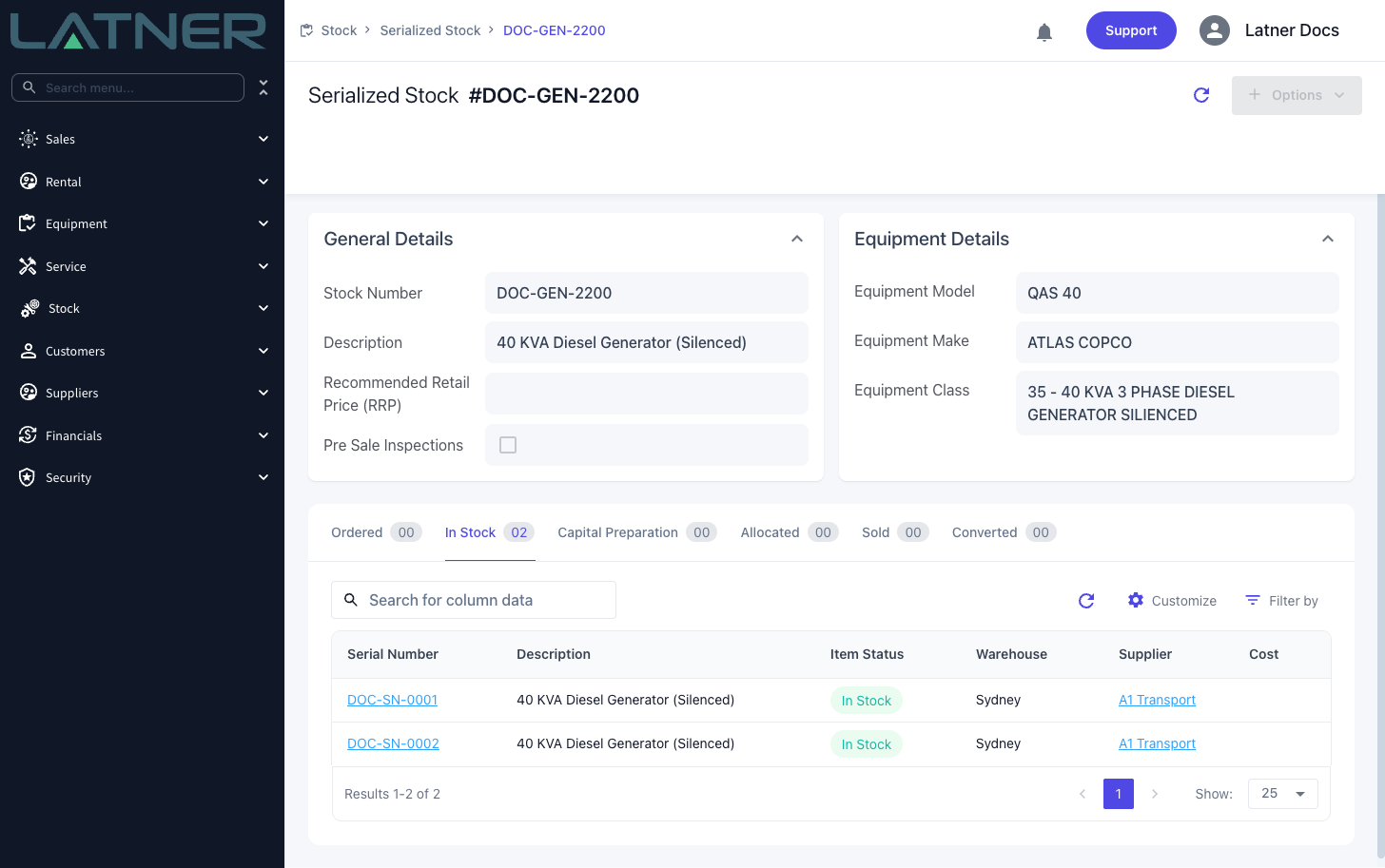This screenshot has width=1385, height=868.
Task: Click the Search menu input field
Action: (127, 87)
